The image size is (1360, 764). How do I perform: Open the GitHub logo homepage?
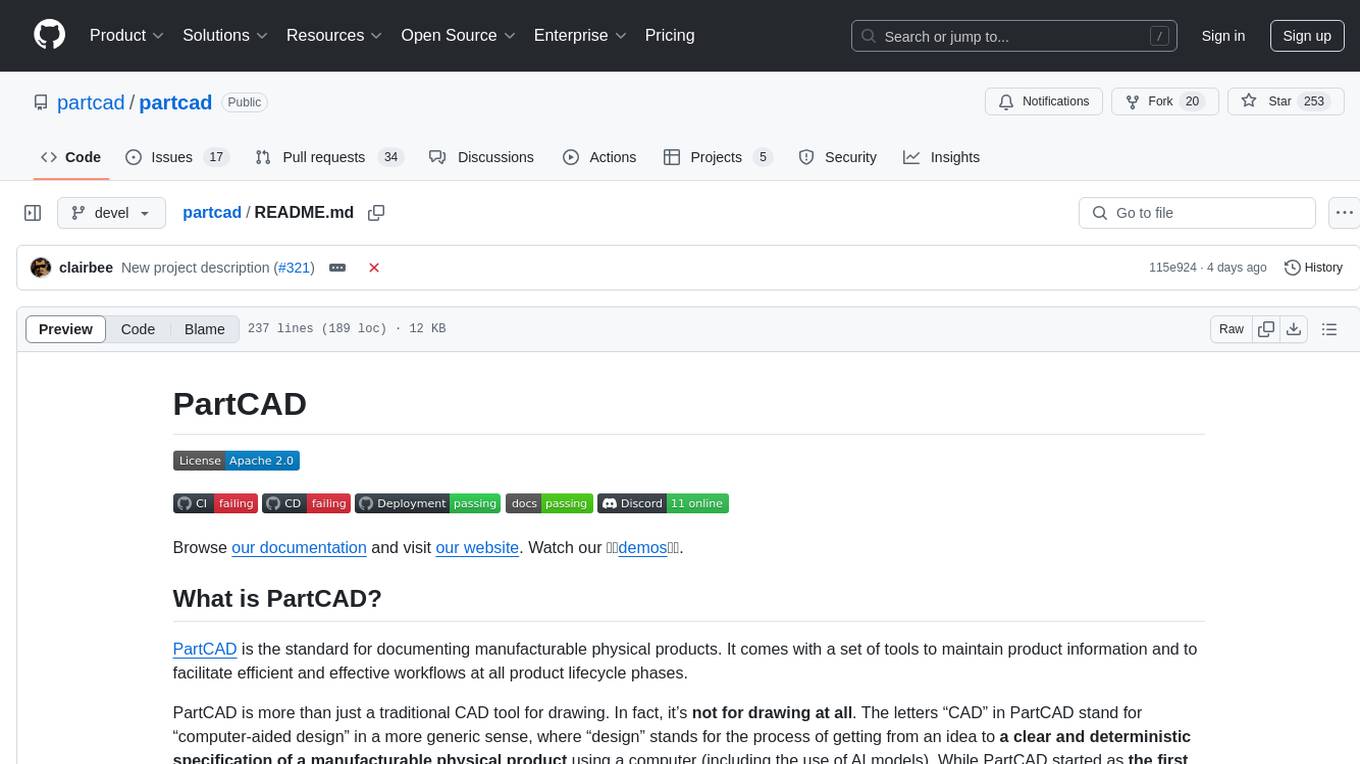pyautogui.click(x=49, y=35)
